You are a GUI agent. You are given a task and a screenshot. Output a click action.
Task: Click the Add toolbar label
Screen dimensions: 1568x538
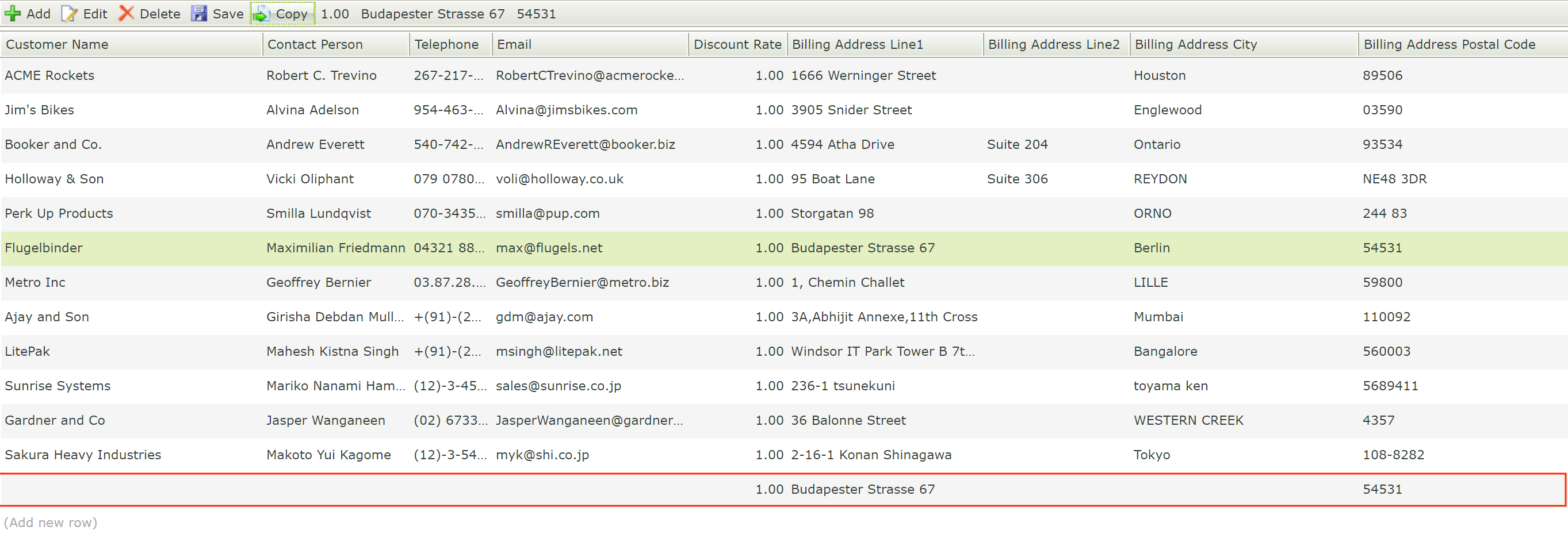coord(39,13)
